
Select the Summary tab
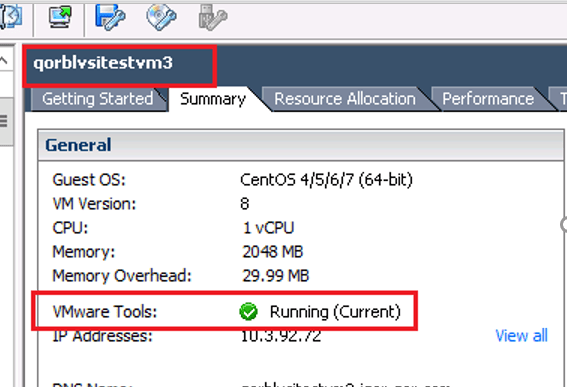(x=213, y=99)
